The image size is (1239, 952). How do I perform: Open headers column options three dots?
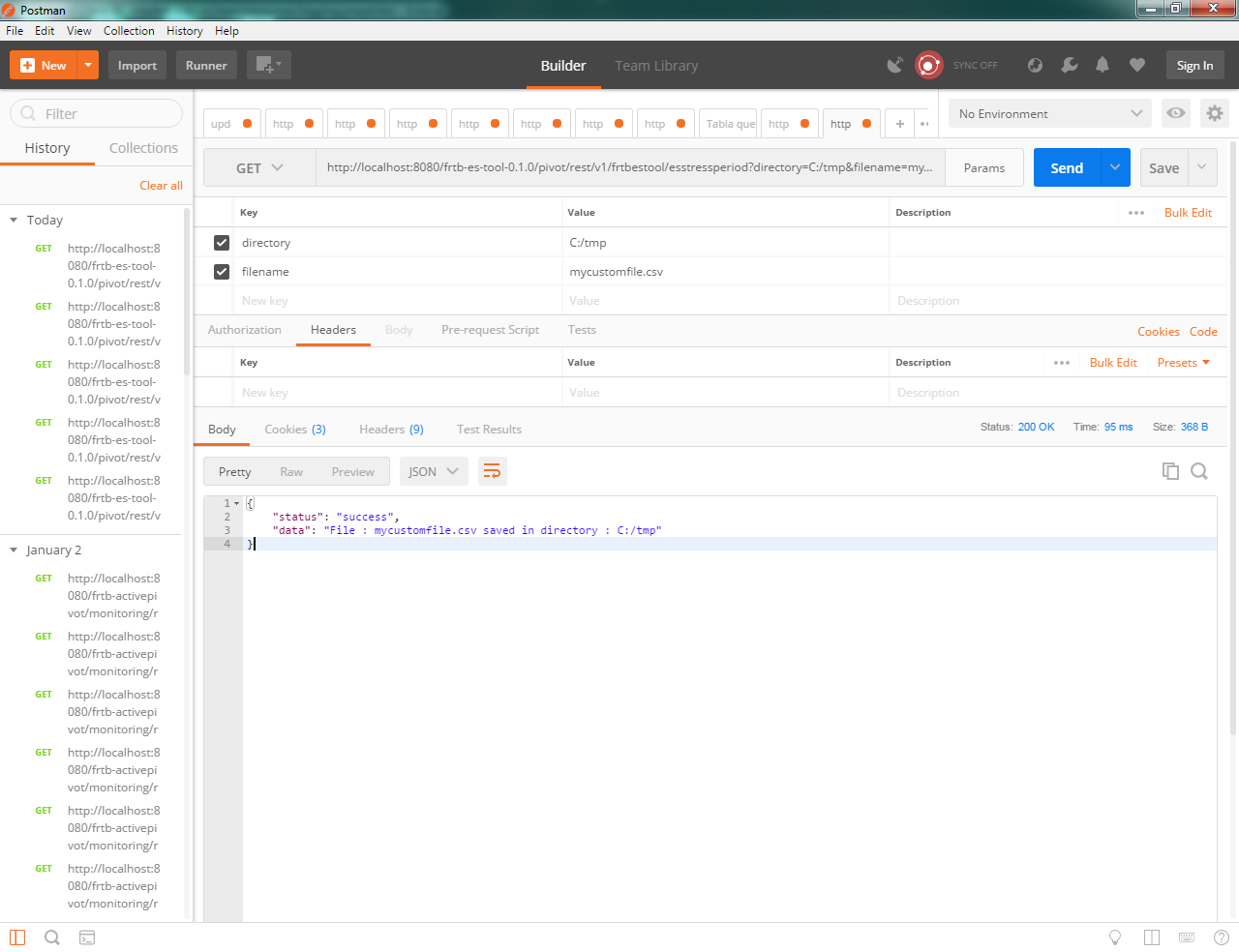1062,363
